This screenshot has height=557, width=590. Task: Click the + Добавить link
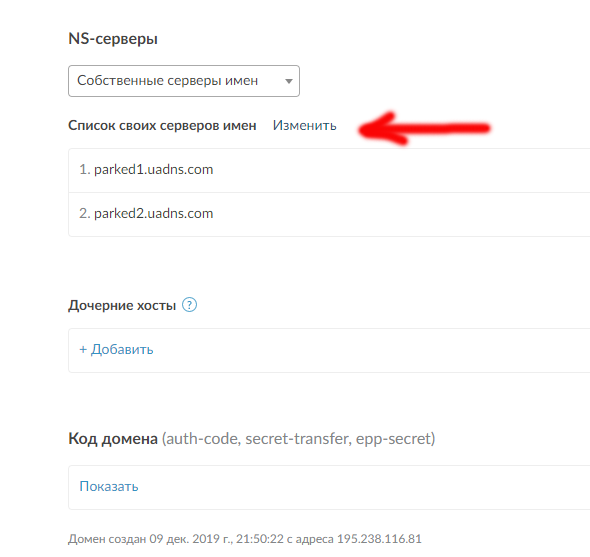116,350
